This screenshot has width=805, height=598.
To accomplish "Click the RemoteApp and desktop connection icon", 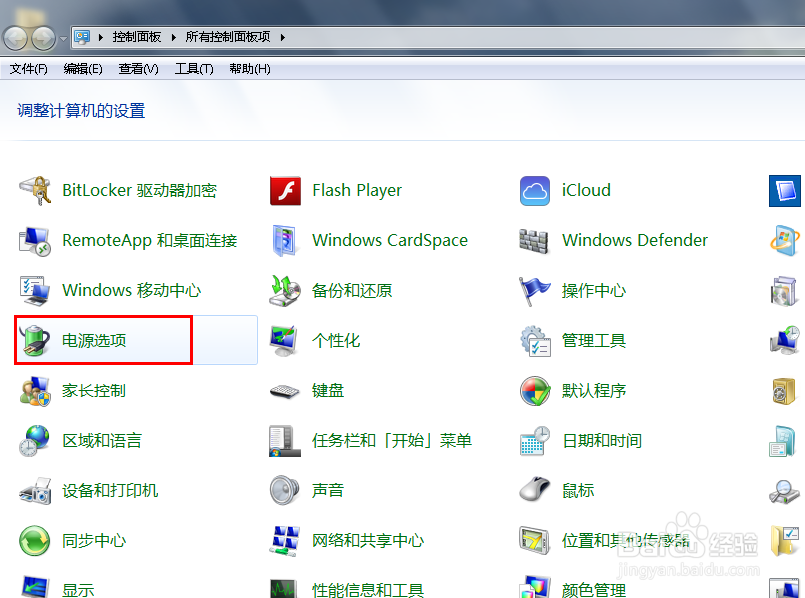I will tap(35, 241).
